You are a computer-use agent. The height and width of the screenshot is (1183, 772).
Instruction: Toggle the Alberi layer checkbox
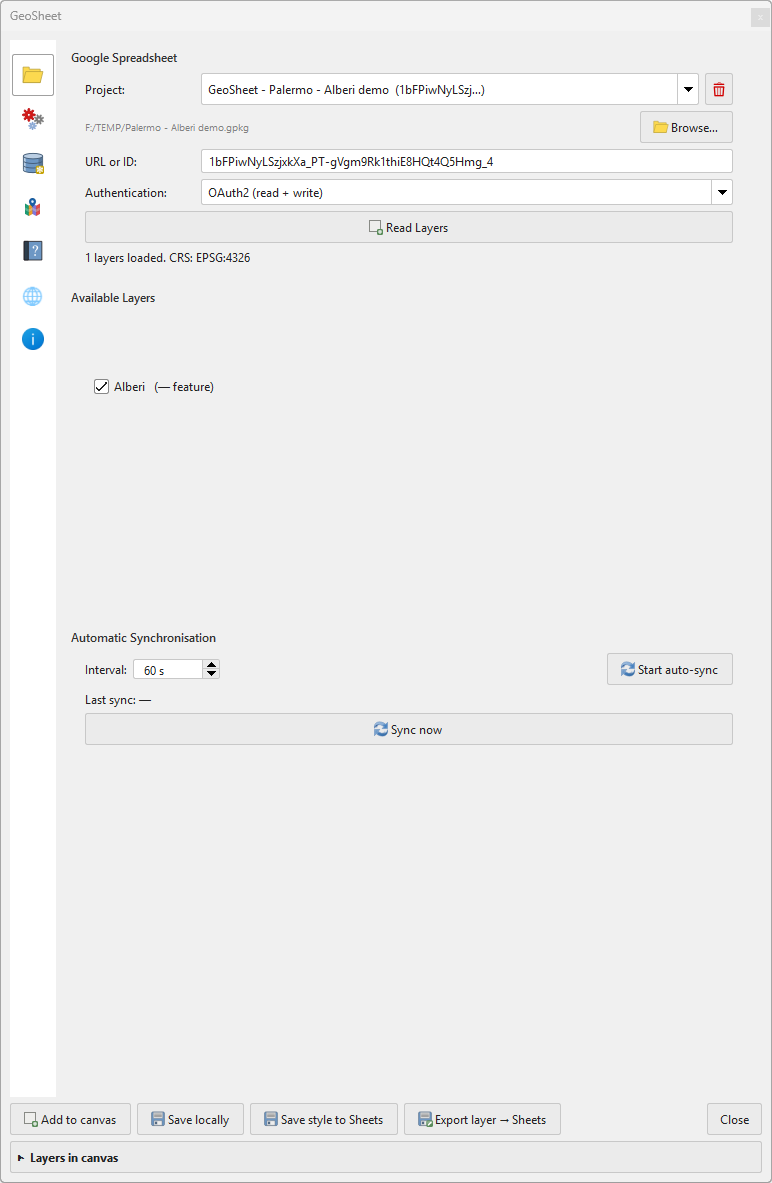[x=101, y=387]
